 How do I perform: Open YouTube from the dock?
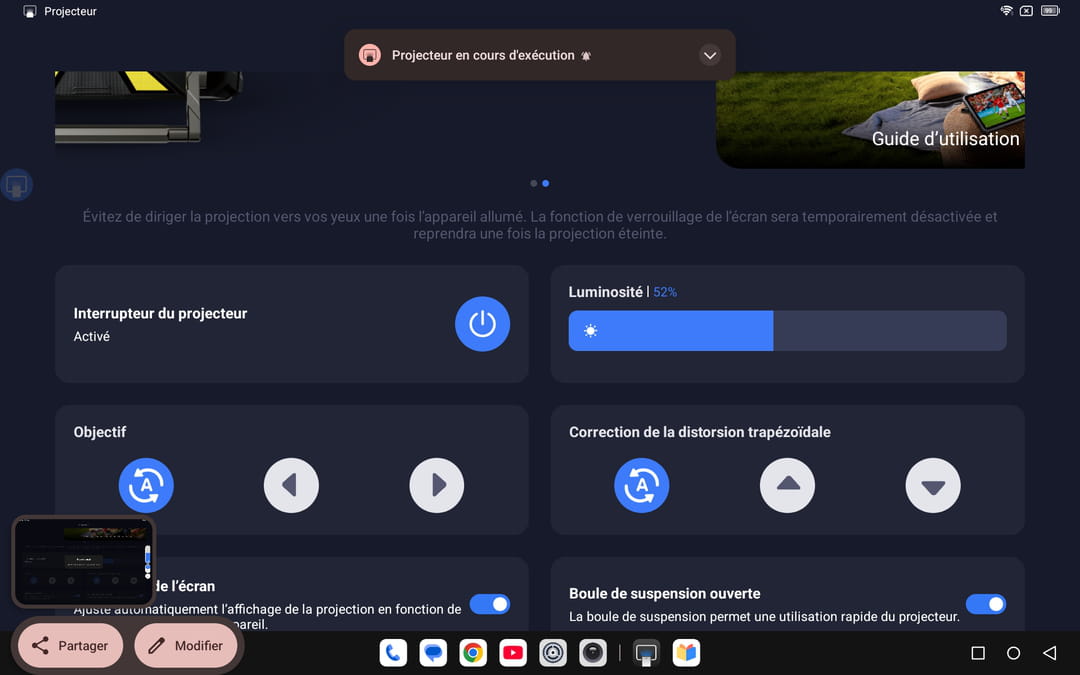[x=513, y=653]
